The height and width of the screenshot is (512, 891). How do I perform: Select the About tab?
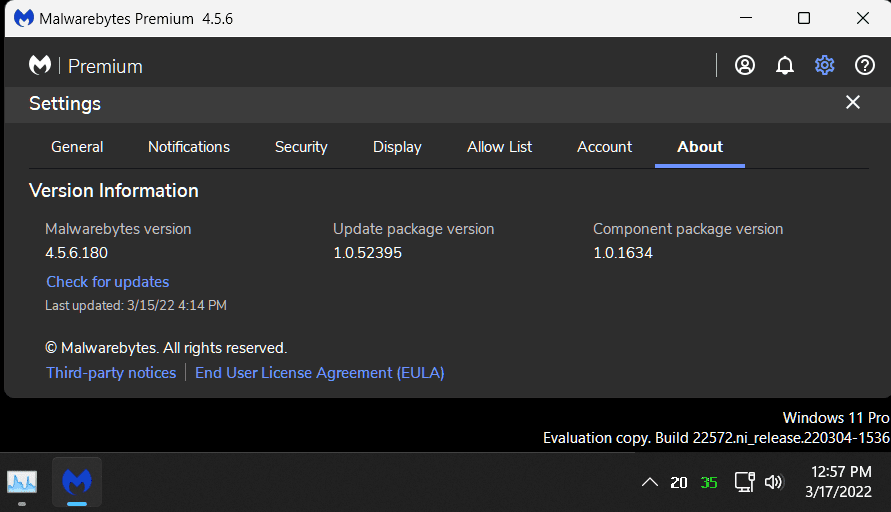tap(700, 147)
